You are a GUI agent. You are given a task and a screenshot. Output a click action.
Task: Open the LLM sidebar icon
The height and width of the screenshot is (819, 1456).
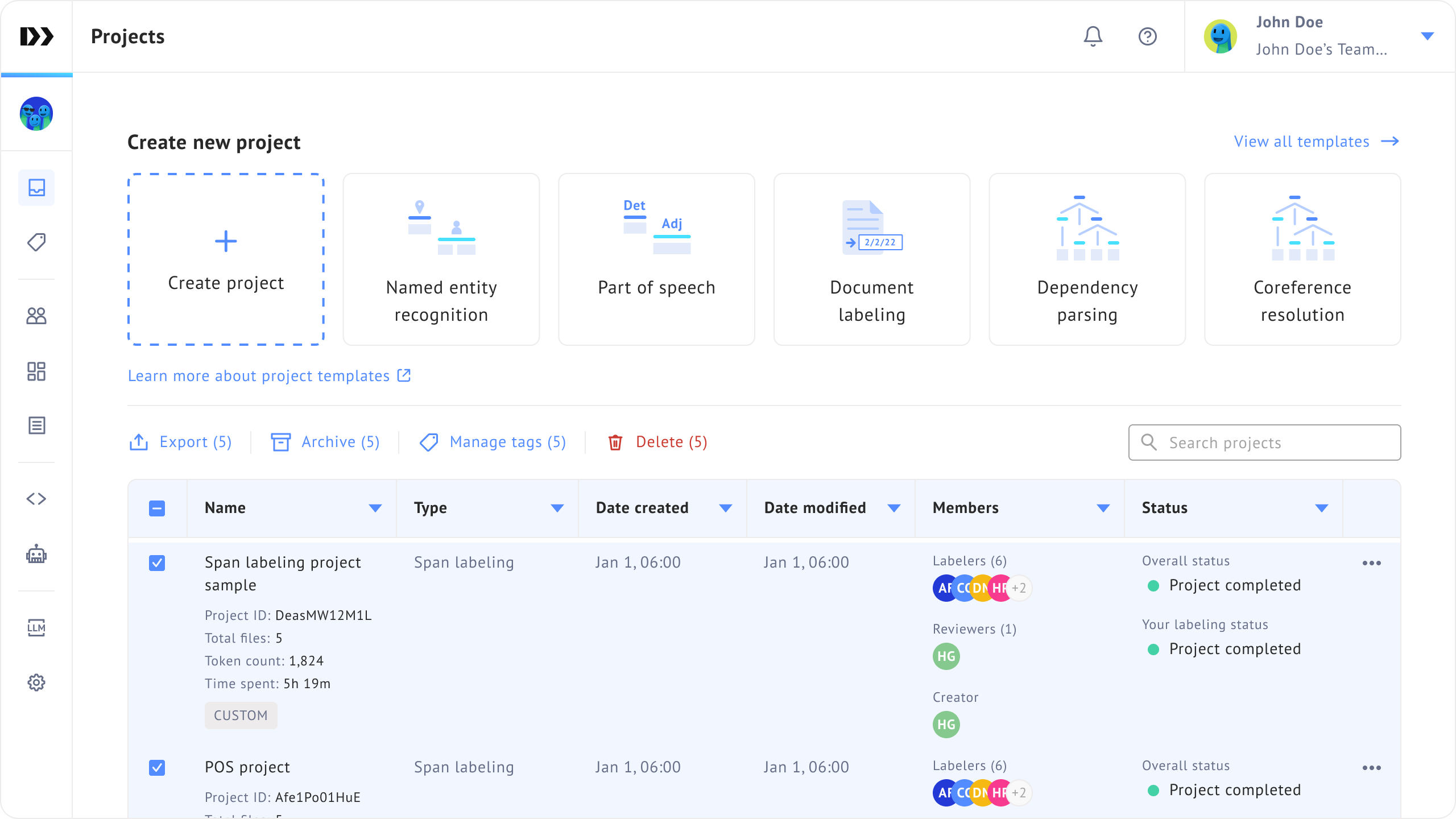(36, 627)
